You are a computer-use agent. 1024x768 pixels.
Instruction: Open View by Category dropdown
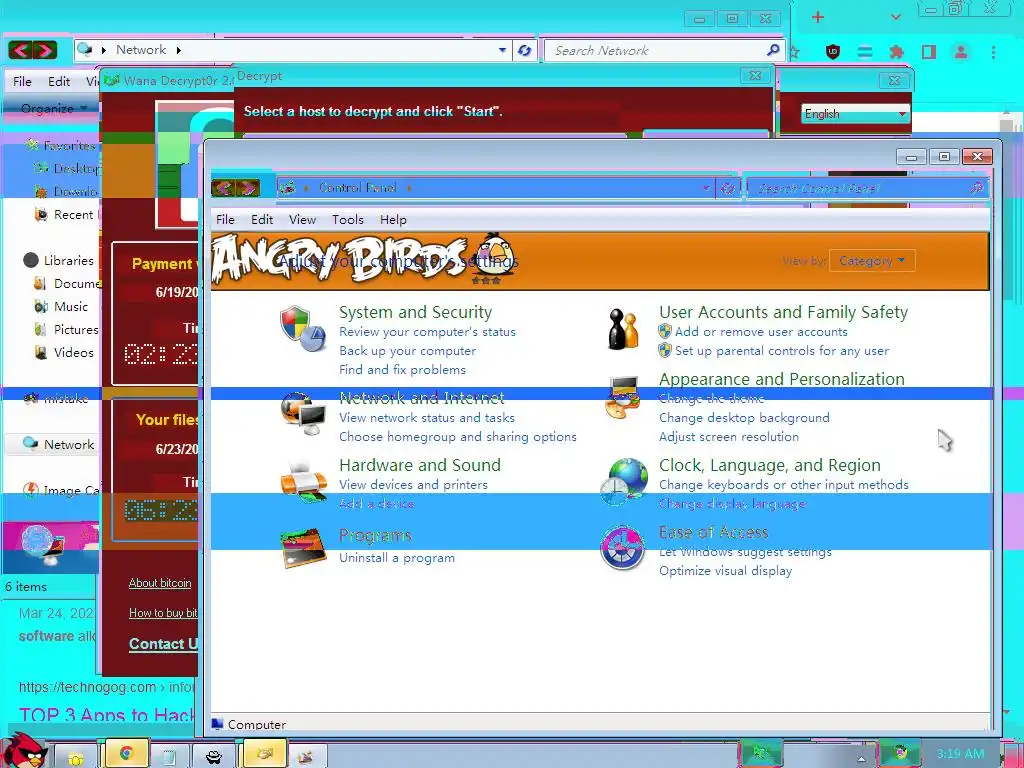click(872, 261)
